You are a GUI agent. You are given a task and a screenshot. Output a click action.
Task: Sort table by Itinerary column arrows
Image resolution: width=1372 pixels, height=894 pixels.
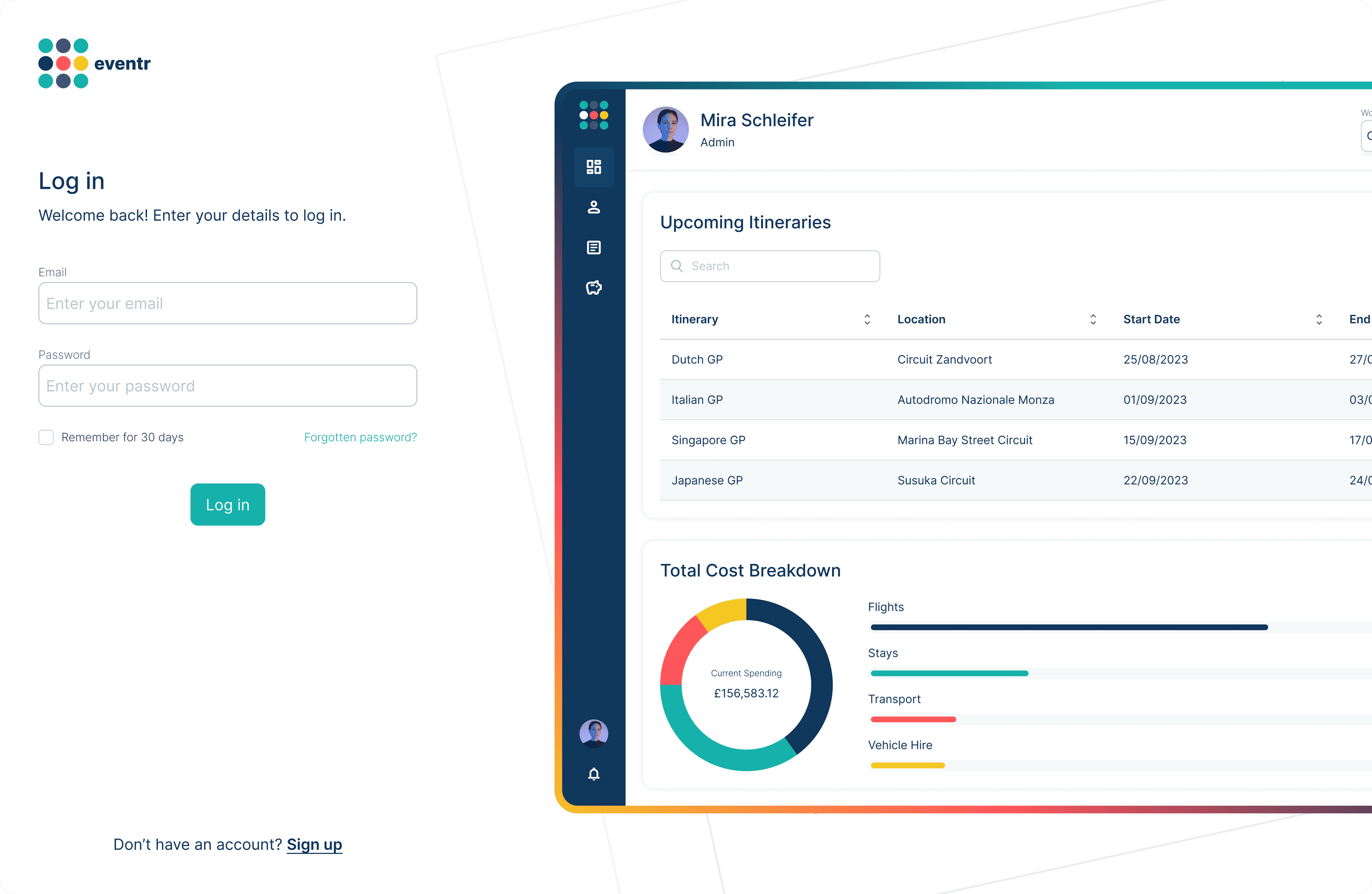tap(867, 319)
